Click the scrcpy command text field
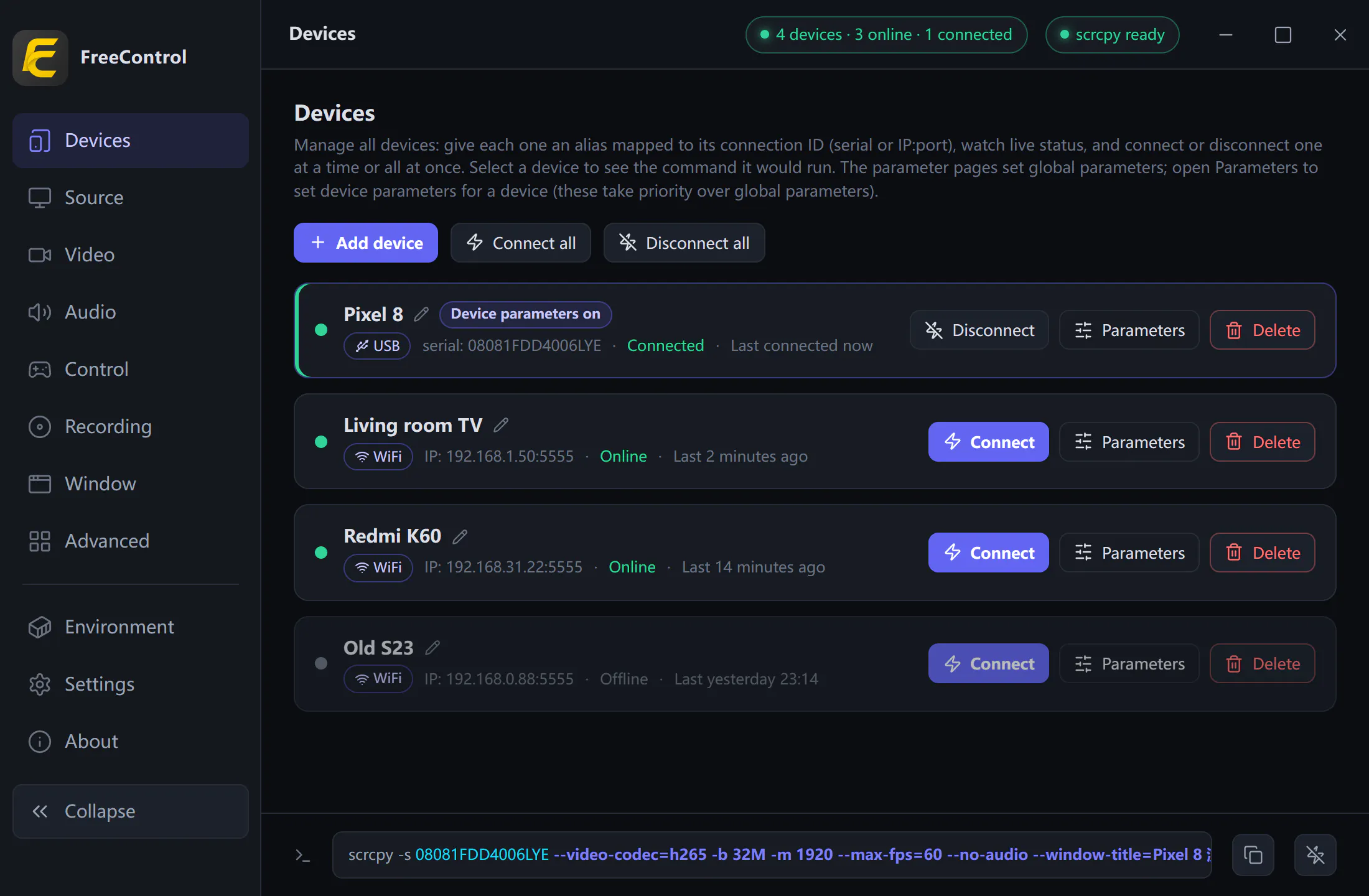 point(772,855)
